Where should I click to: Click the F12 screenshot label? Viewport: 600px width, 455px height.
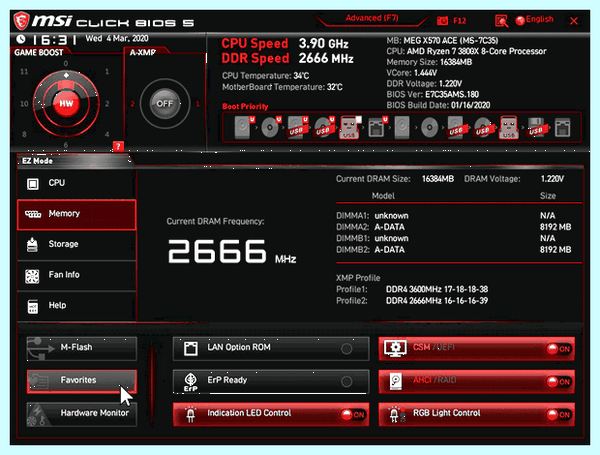(x=460, y=21)
